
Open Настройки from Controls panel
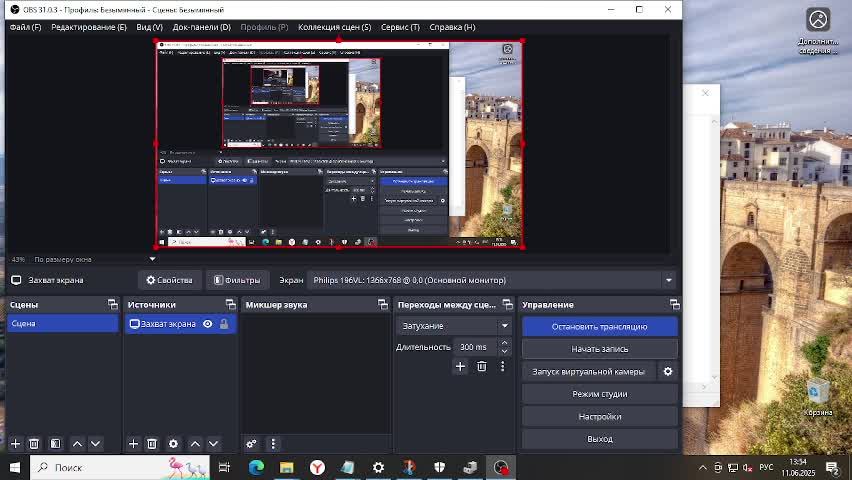point(599,416)
